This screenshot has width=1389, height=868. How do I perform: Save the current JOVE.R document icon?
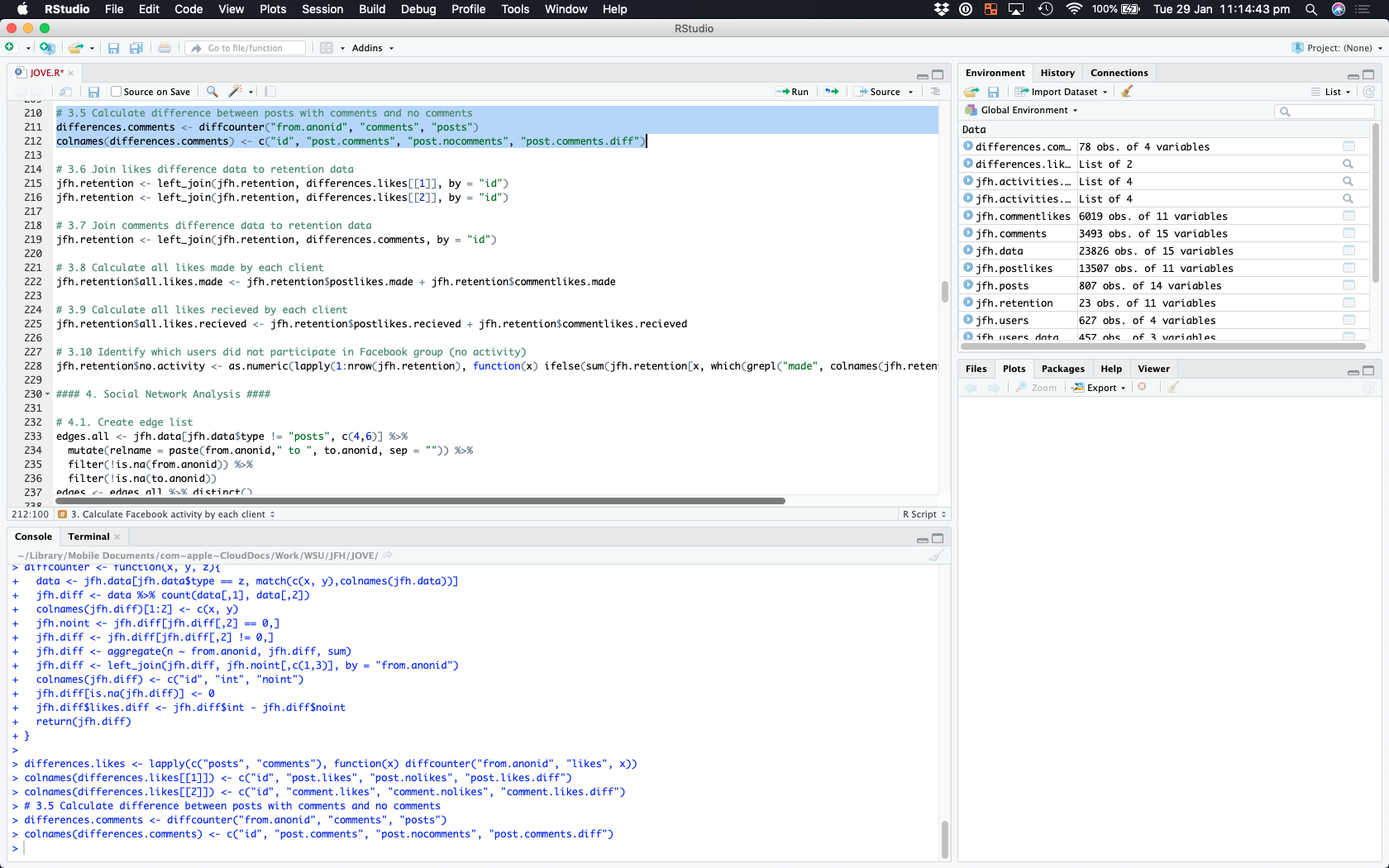[94, 92]
